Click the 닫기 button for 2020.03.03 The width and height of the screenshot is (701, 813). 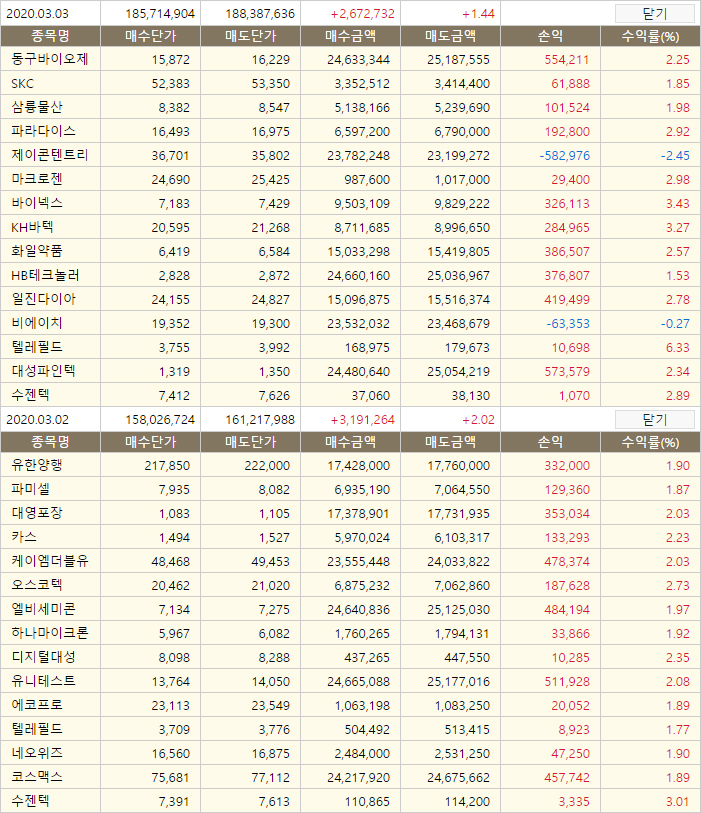point(654,13)
